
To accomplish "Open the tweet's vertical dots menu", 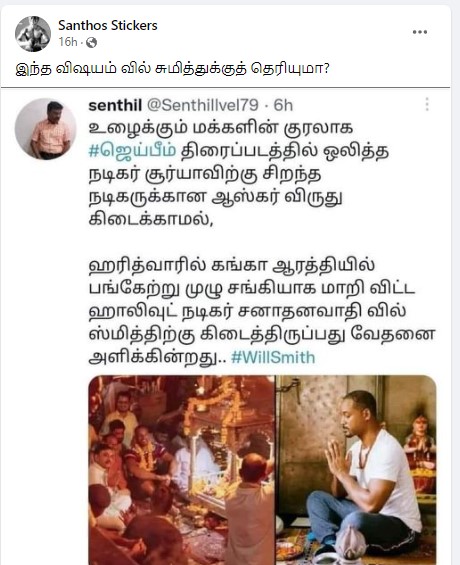I will 427,104.
